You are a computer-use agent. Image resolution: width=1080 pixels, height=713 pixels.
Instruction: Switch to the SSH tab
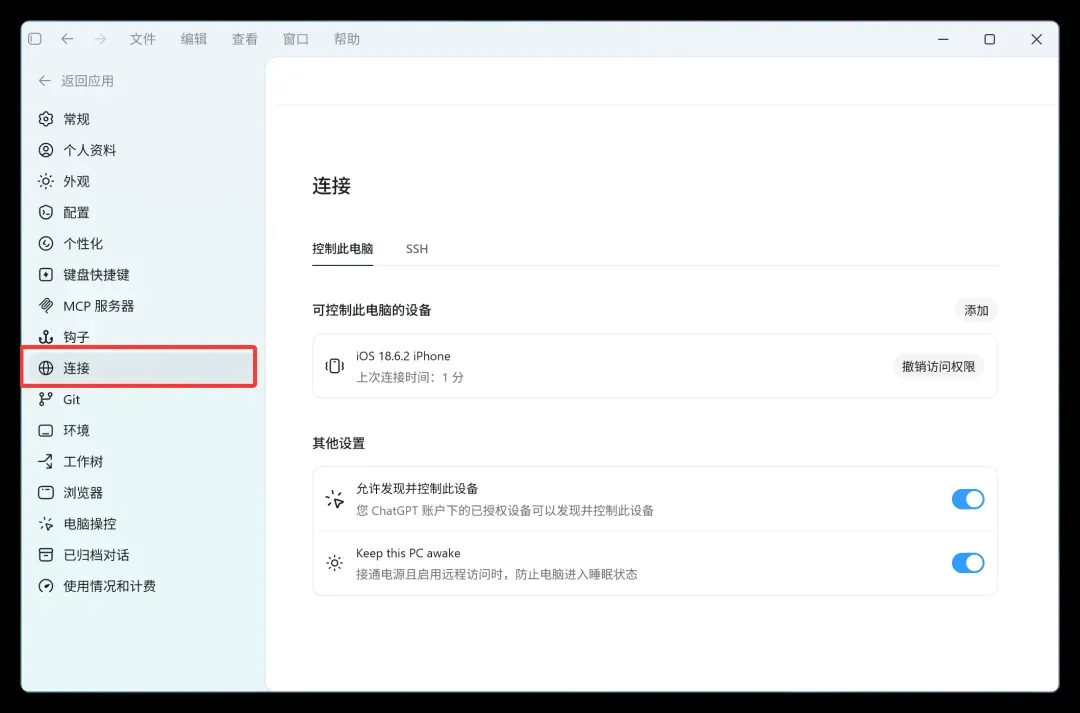pyautogui.click(x=417, y=249)
